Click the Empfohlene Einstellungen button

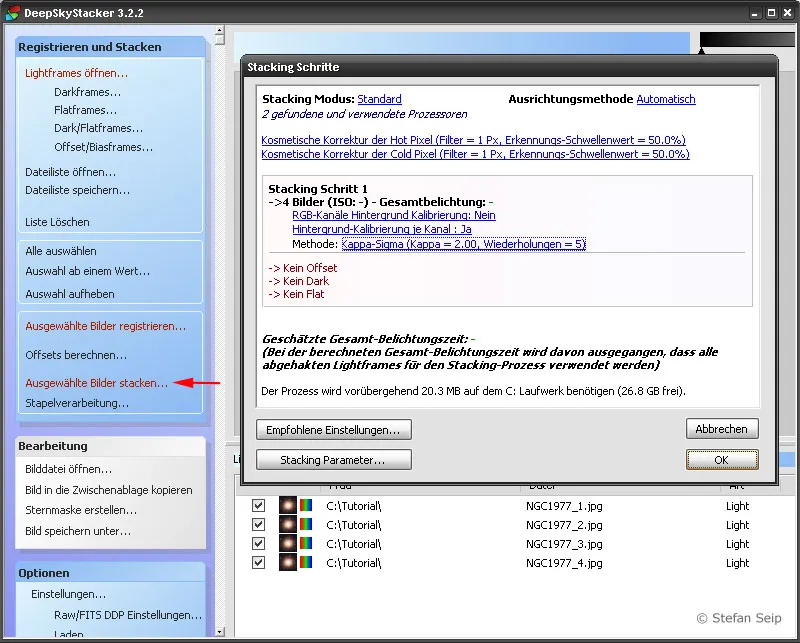[334, 430]
